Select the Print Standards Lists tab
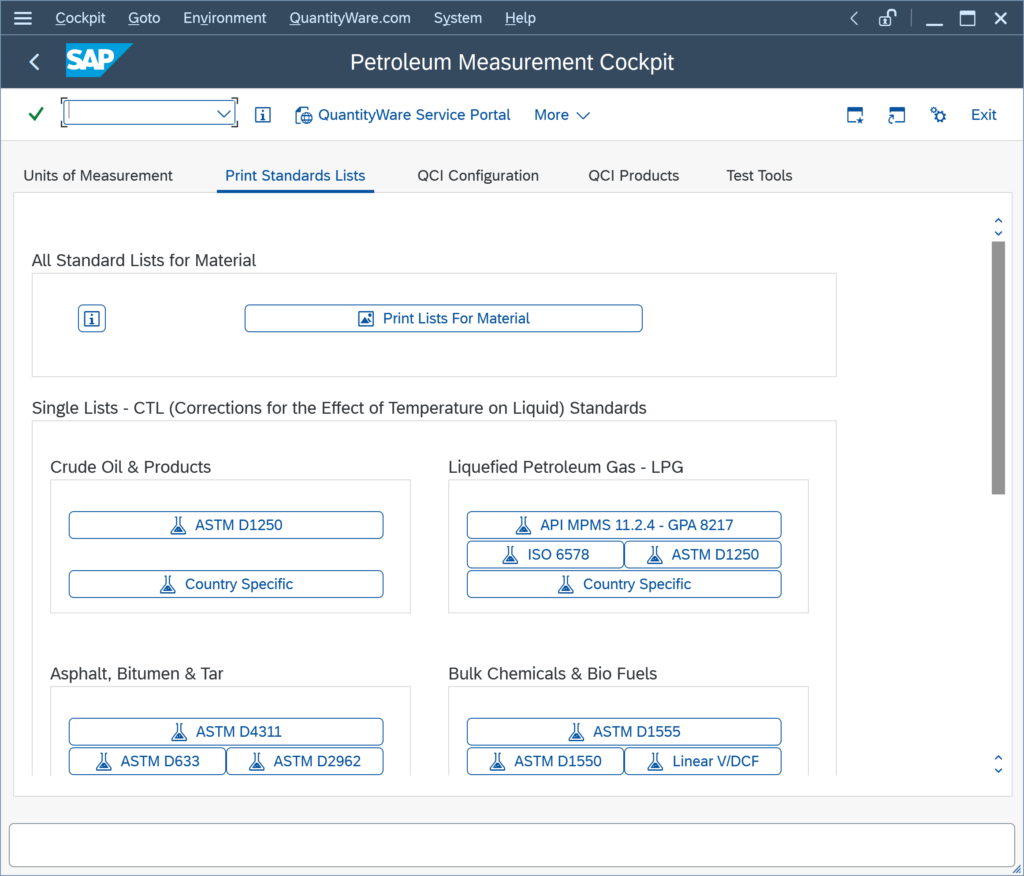 click(295, 176)
